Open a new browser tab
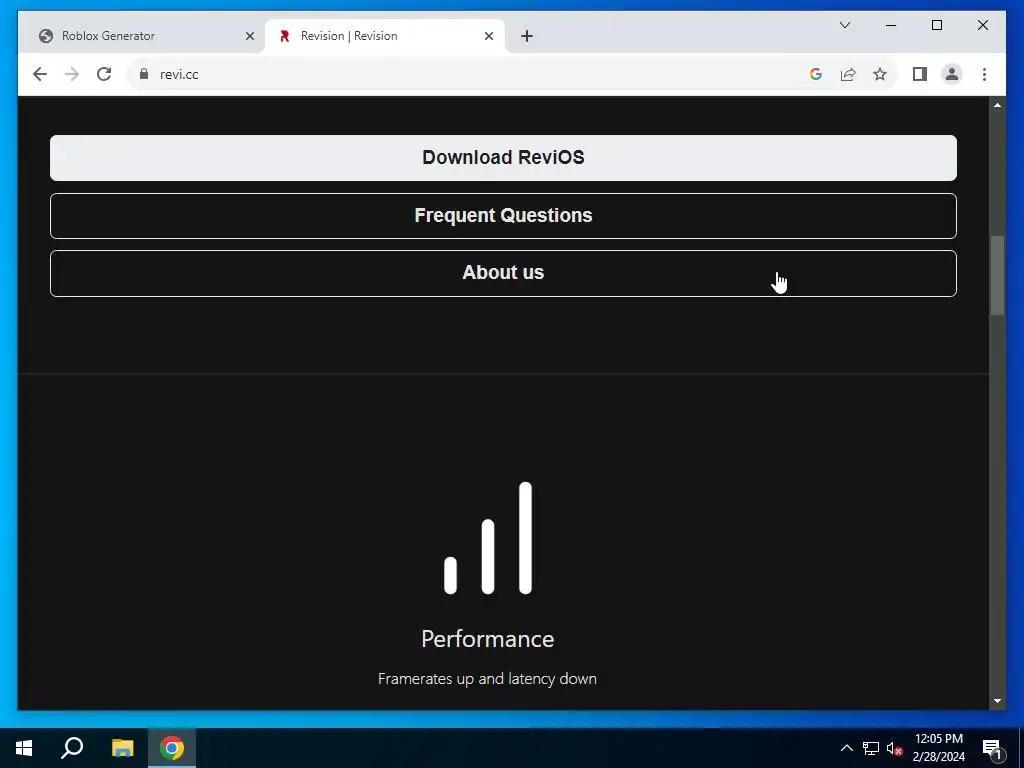Image resolution: width=1024 pixels, height=768 pixels. (527, 36)
